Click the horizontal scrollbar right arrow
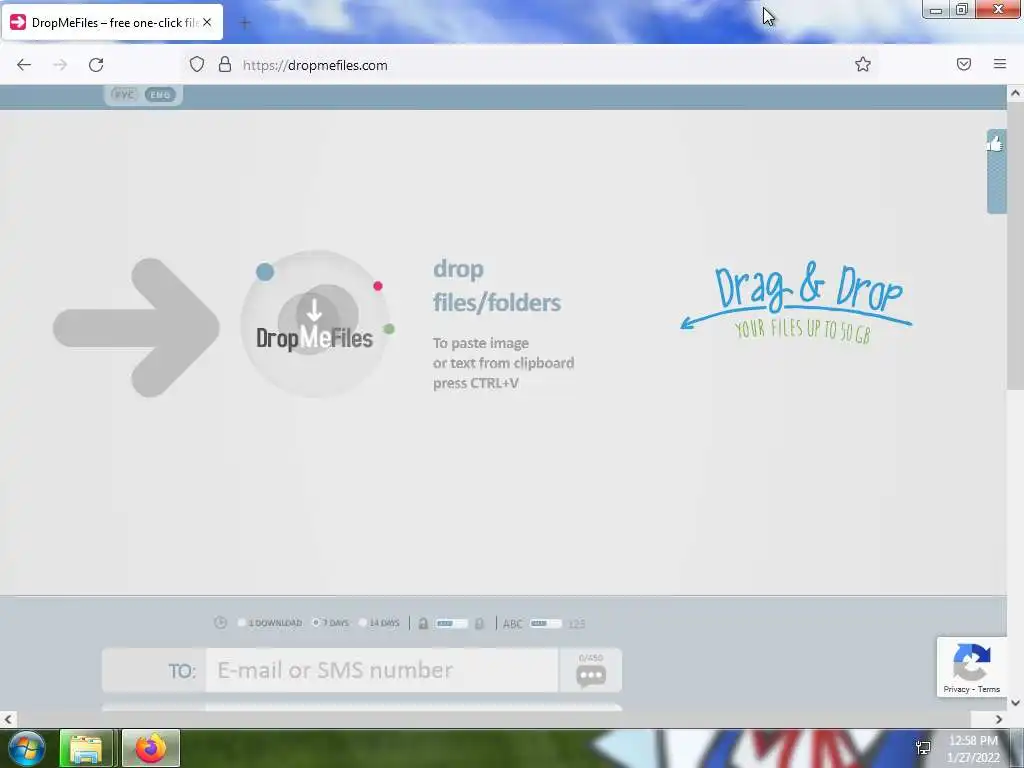 pyautogui.click(x=999, y=719)
